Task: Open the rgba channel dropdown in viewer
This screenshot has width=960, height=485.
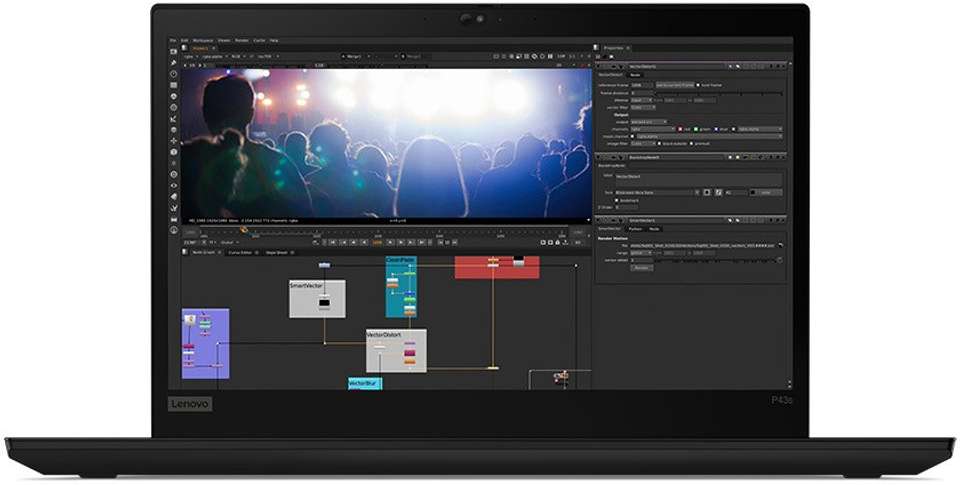Action: (x=192, y=56)
